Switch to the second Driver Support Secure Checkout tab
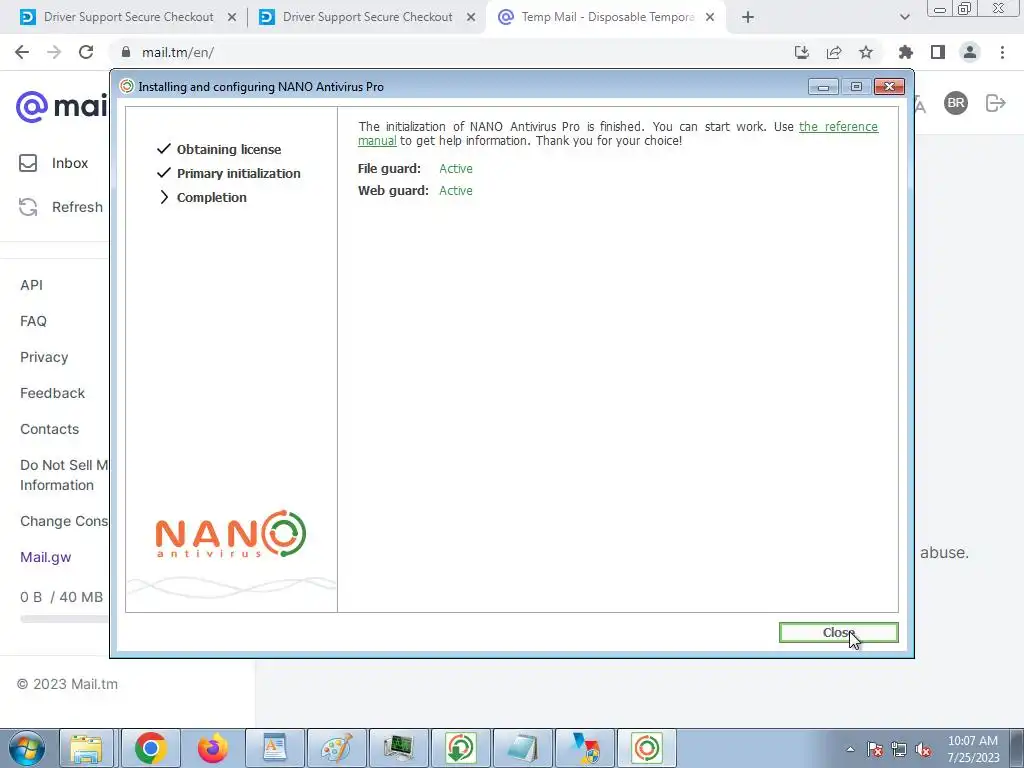 pyautogui.click(x=367, y=17)
